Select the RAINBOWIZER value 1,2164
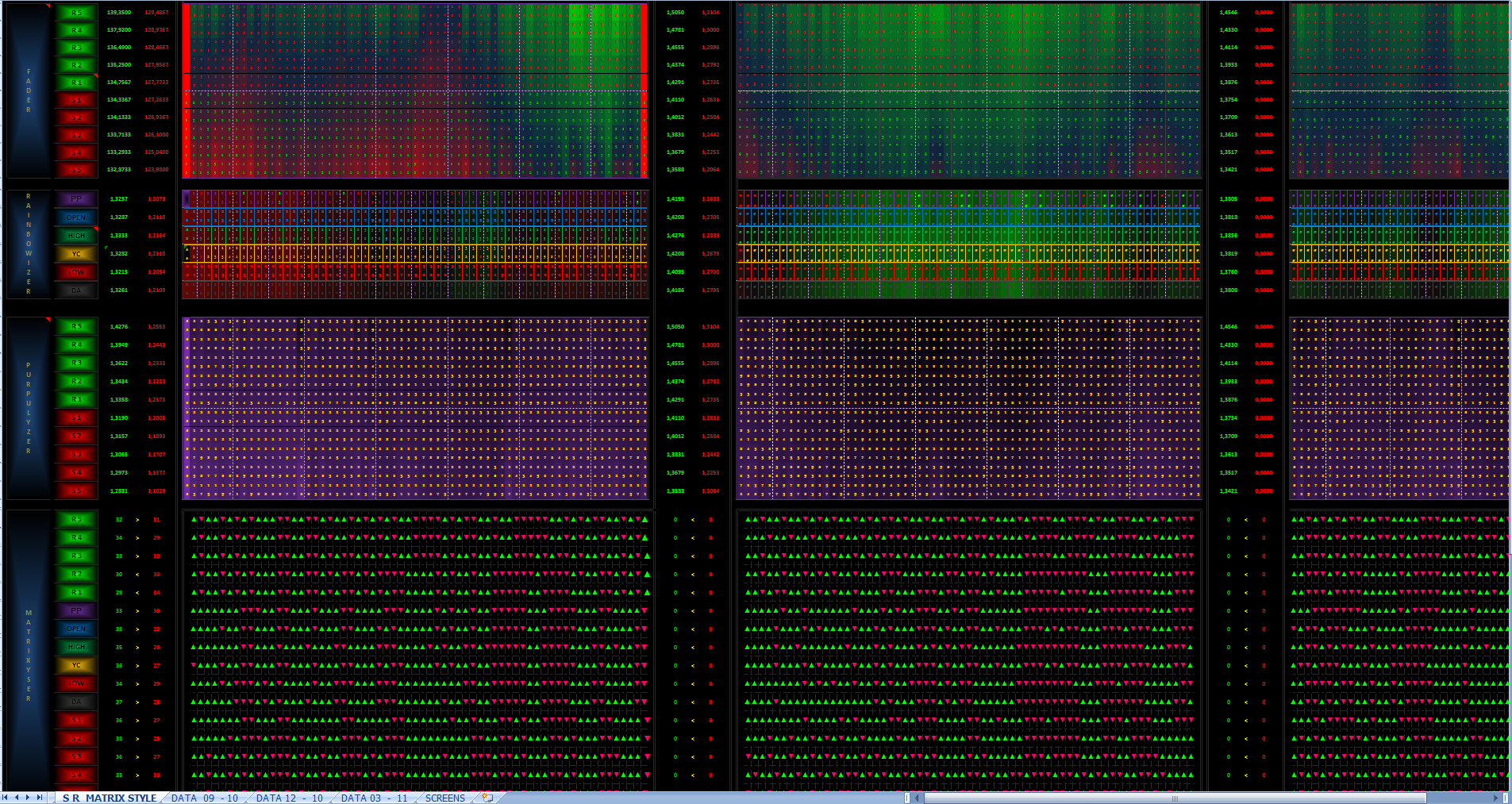Image resolution: width=1512 pixels, height=804 pixels. click(x=156, y=236)
